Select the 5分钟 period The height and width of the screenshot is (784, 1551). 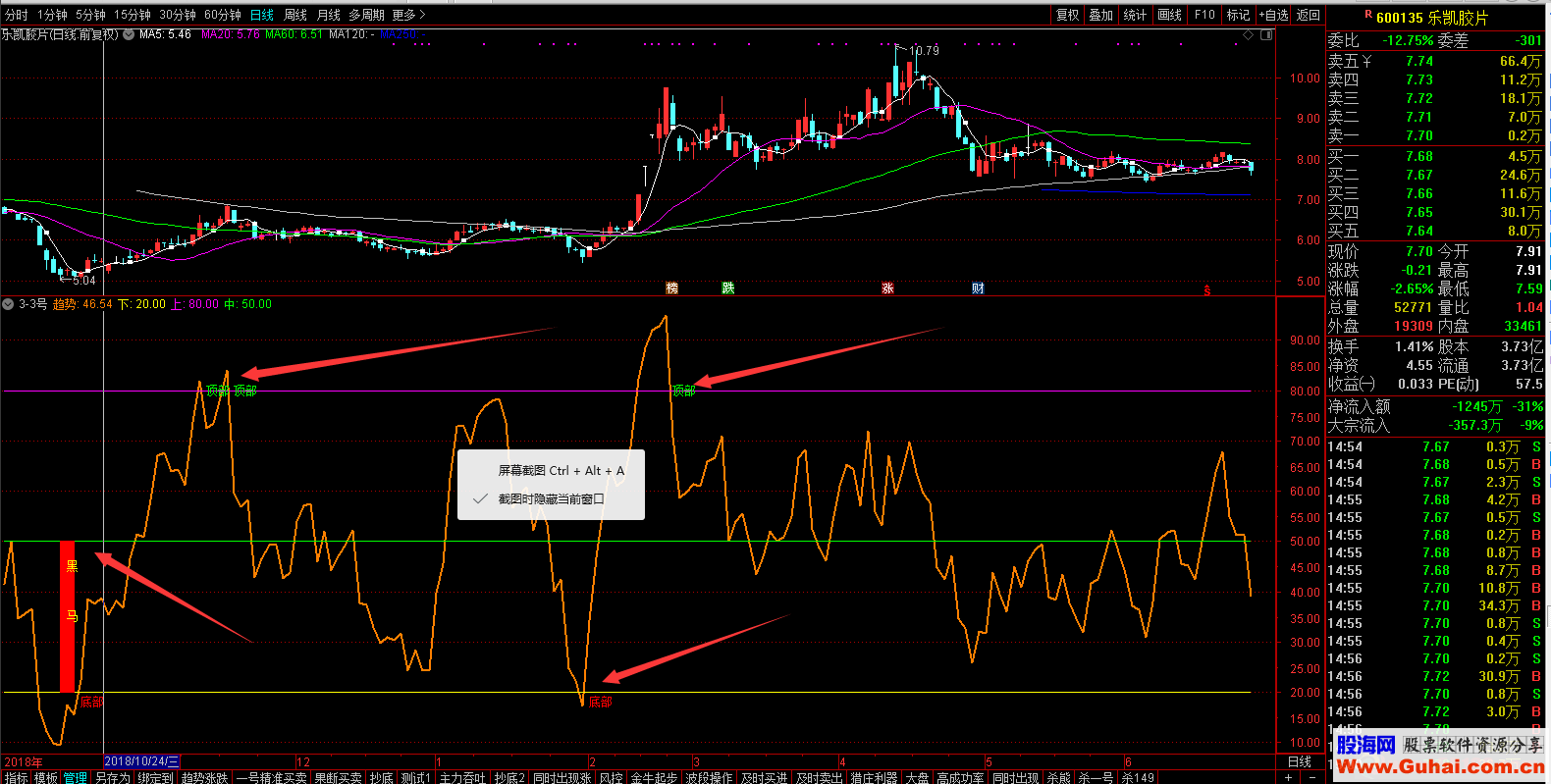click(x=90, y=15)
